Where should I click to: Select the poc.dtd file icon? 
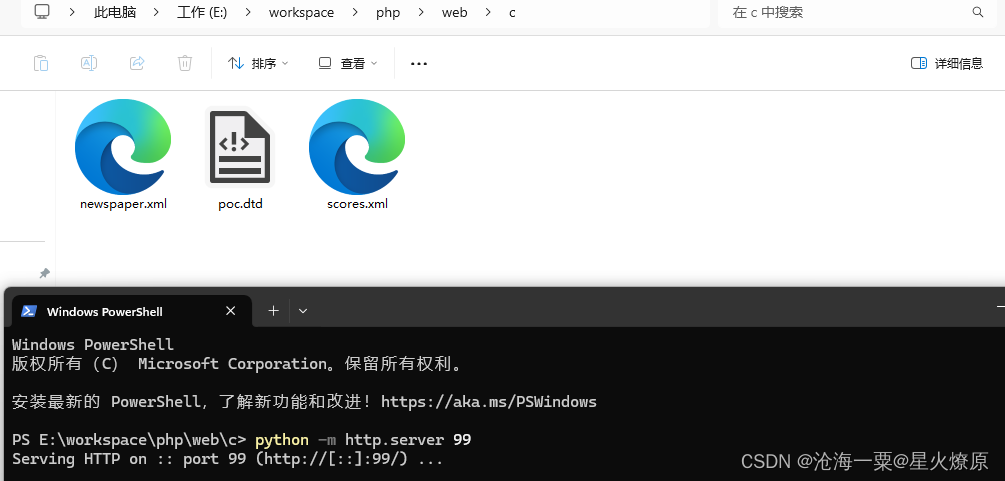coord(240,148)
